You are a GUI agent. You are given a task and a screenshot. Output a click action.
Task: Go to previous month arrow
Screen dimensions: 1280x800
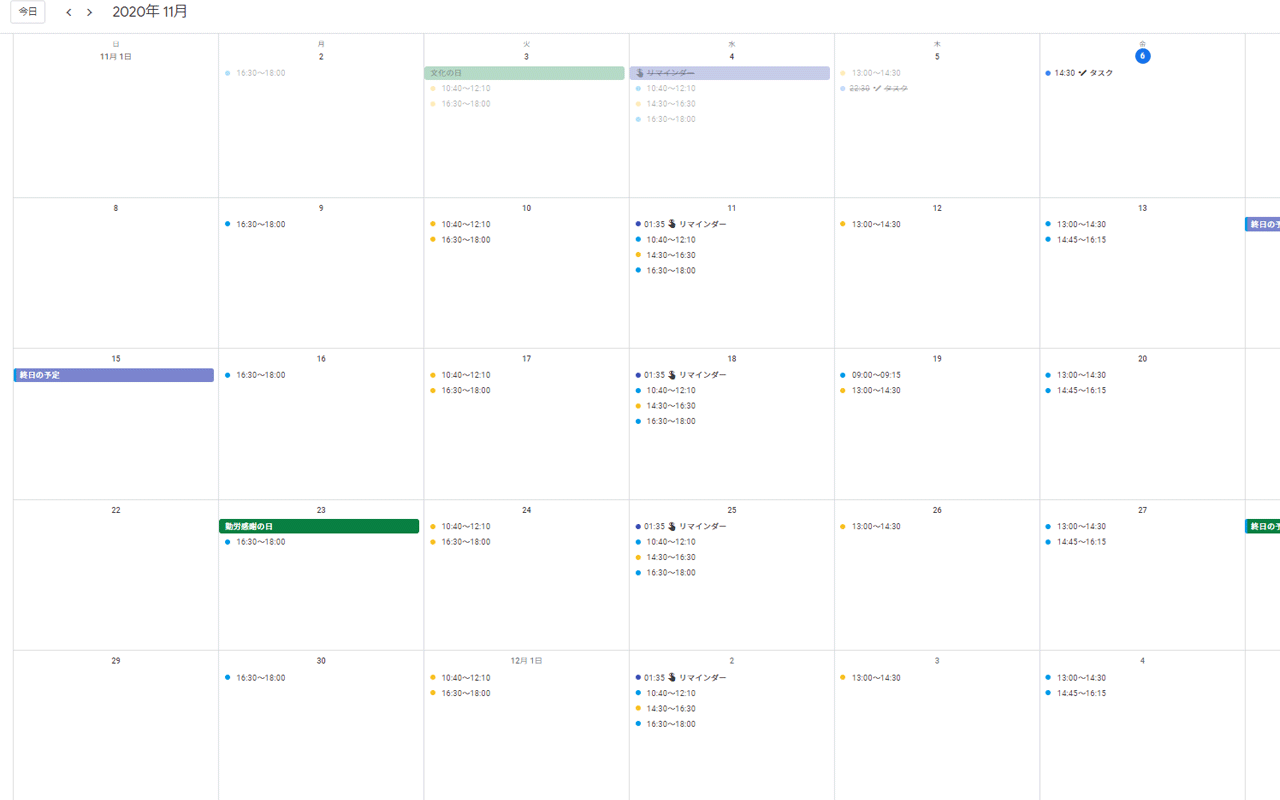[68, 12]
